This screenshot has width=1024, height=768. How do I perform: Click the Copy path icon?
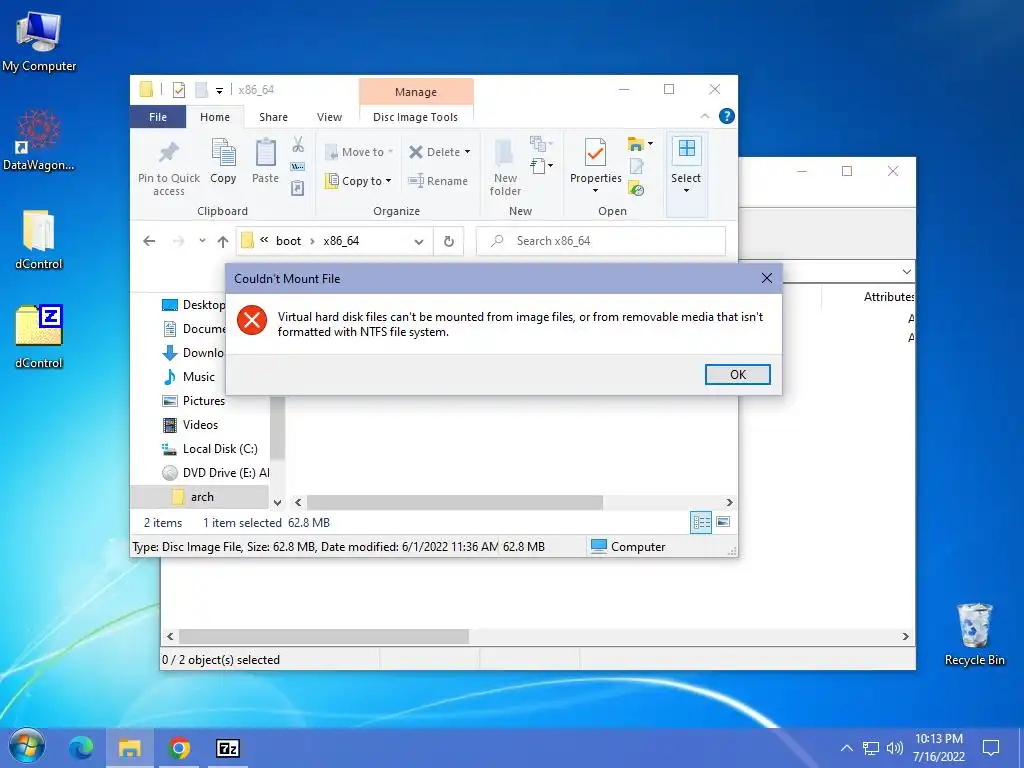coord(298,167)
